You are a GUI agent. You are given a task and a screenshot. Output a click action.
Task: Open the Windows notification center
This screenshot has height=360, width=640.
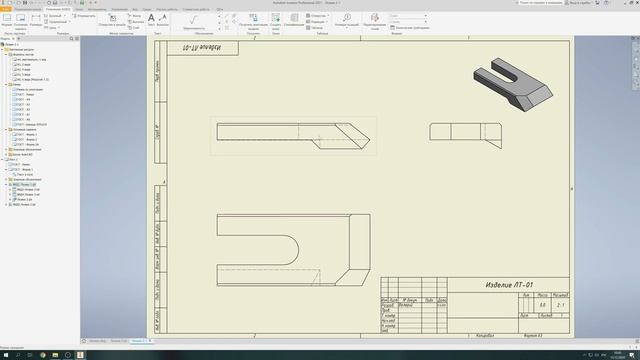(x=632, y=355)
